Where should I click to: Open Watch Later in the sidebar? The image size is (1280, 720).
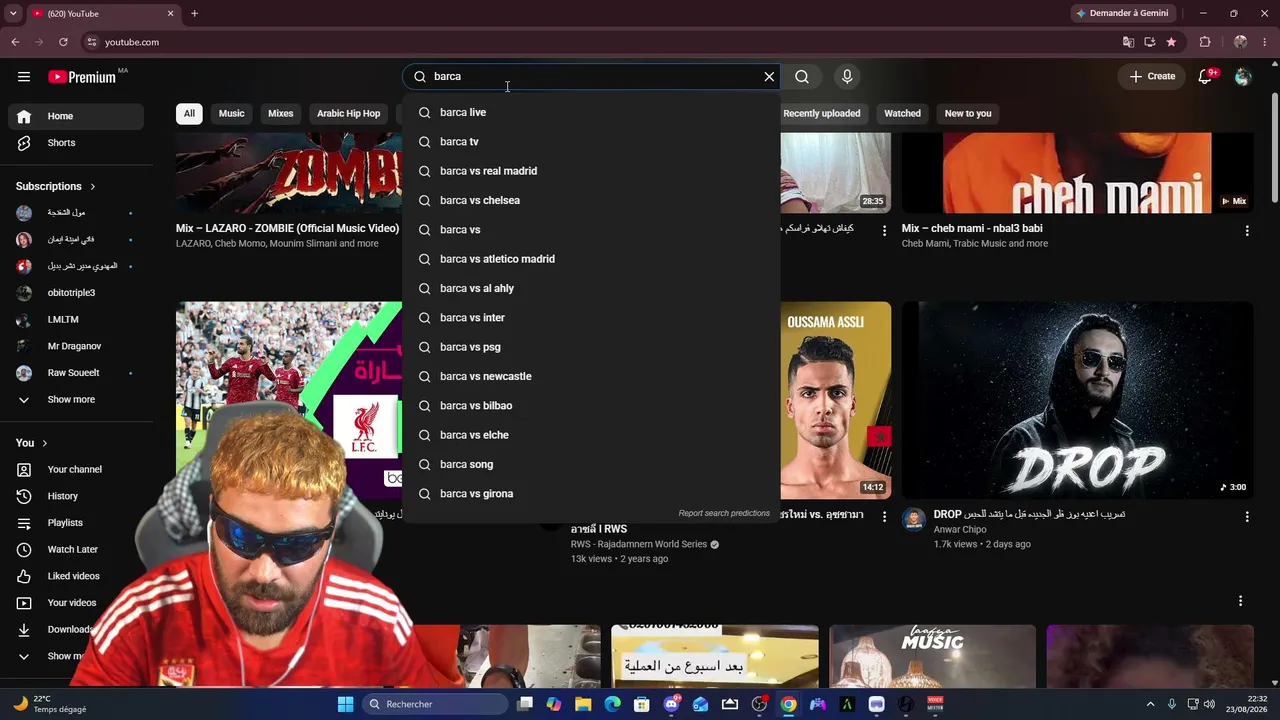click(x=76, y=550)
